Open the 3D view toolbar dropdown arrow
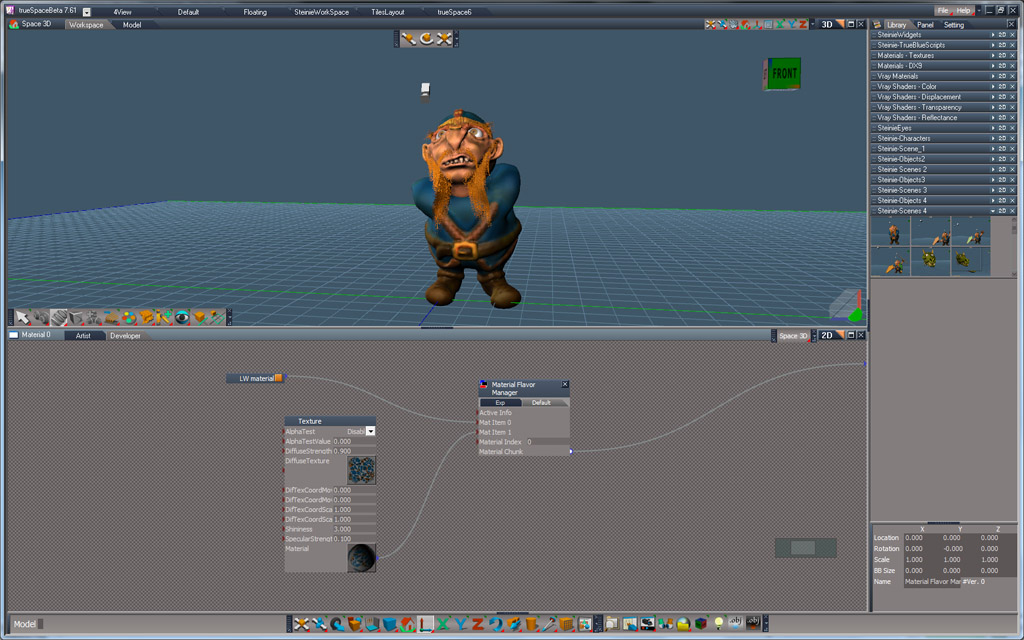This screenshot has width=1024, height=640. point(812,24)
